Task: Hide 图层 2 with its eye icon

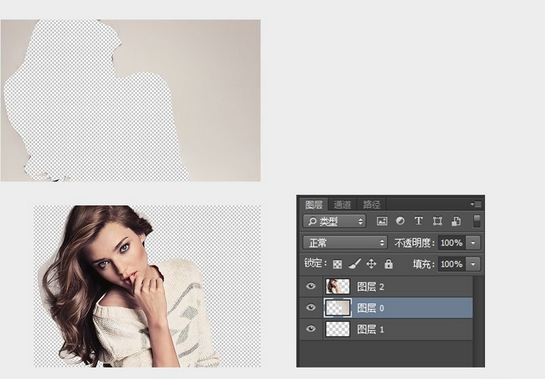Action: point(311,286)
